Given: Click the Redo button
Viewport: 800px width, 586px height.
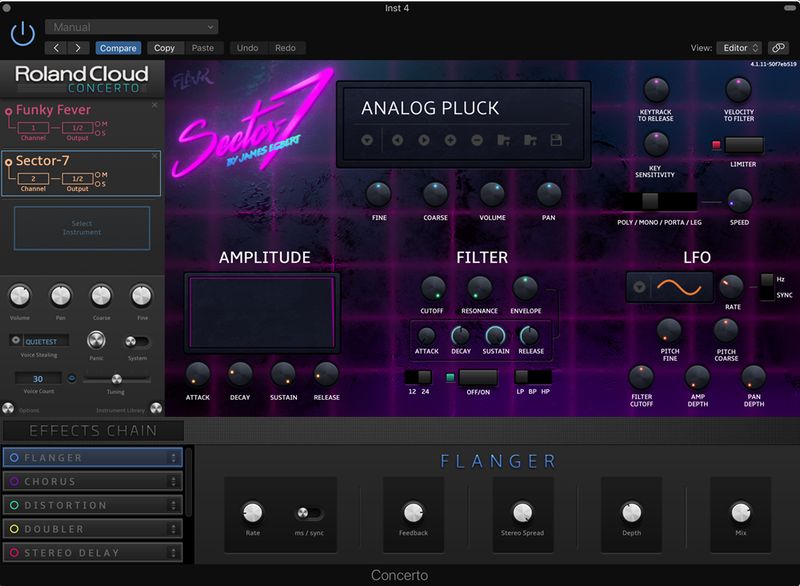Looking at the screenshot, I should click(x=285, y=48).
